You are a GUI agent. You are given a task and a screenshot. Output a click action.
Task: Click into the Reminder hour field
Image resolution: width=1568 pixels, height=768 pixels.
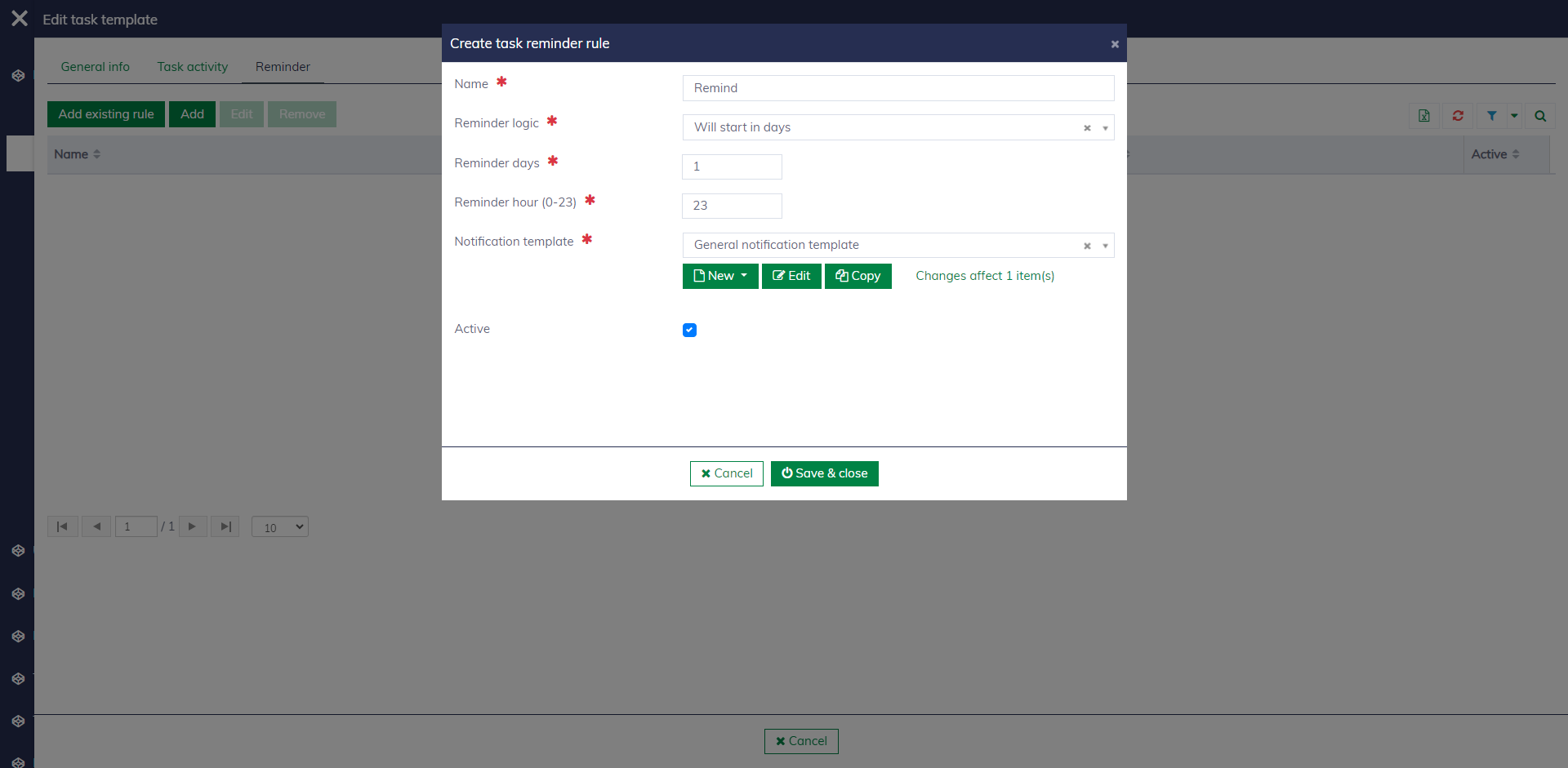click(732, 206)
